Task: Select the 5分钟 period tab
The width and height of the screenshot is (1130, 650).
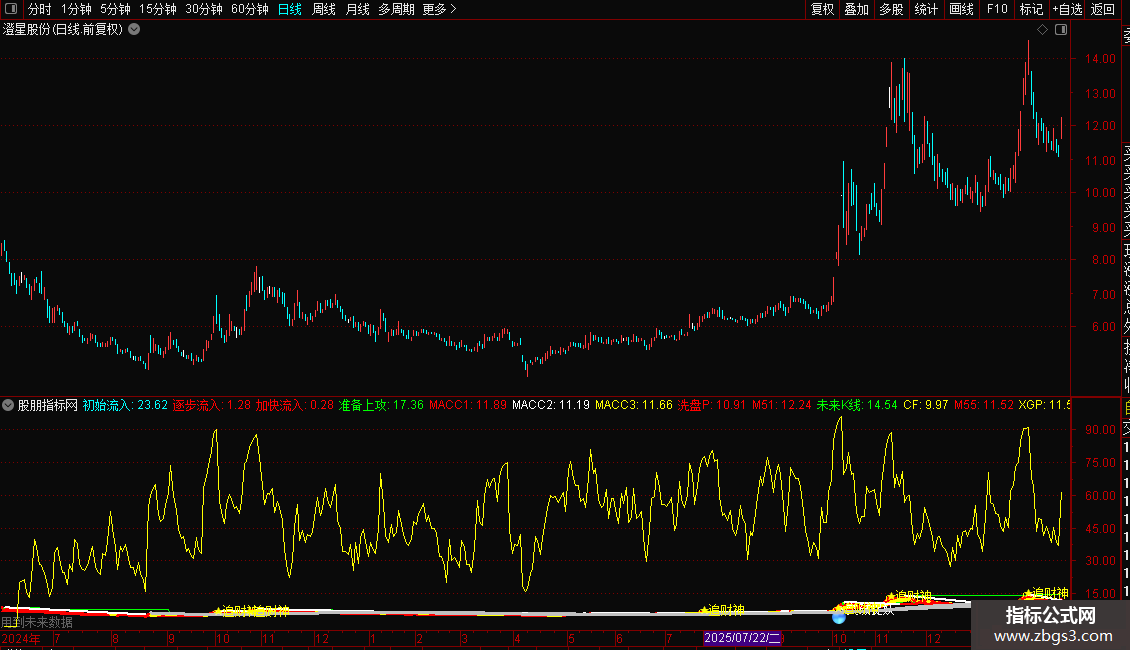Action: coord(115,9)
